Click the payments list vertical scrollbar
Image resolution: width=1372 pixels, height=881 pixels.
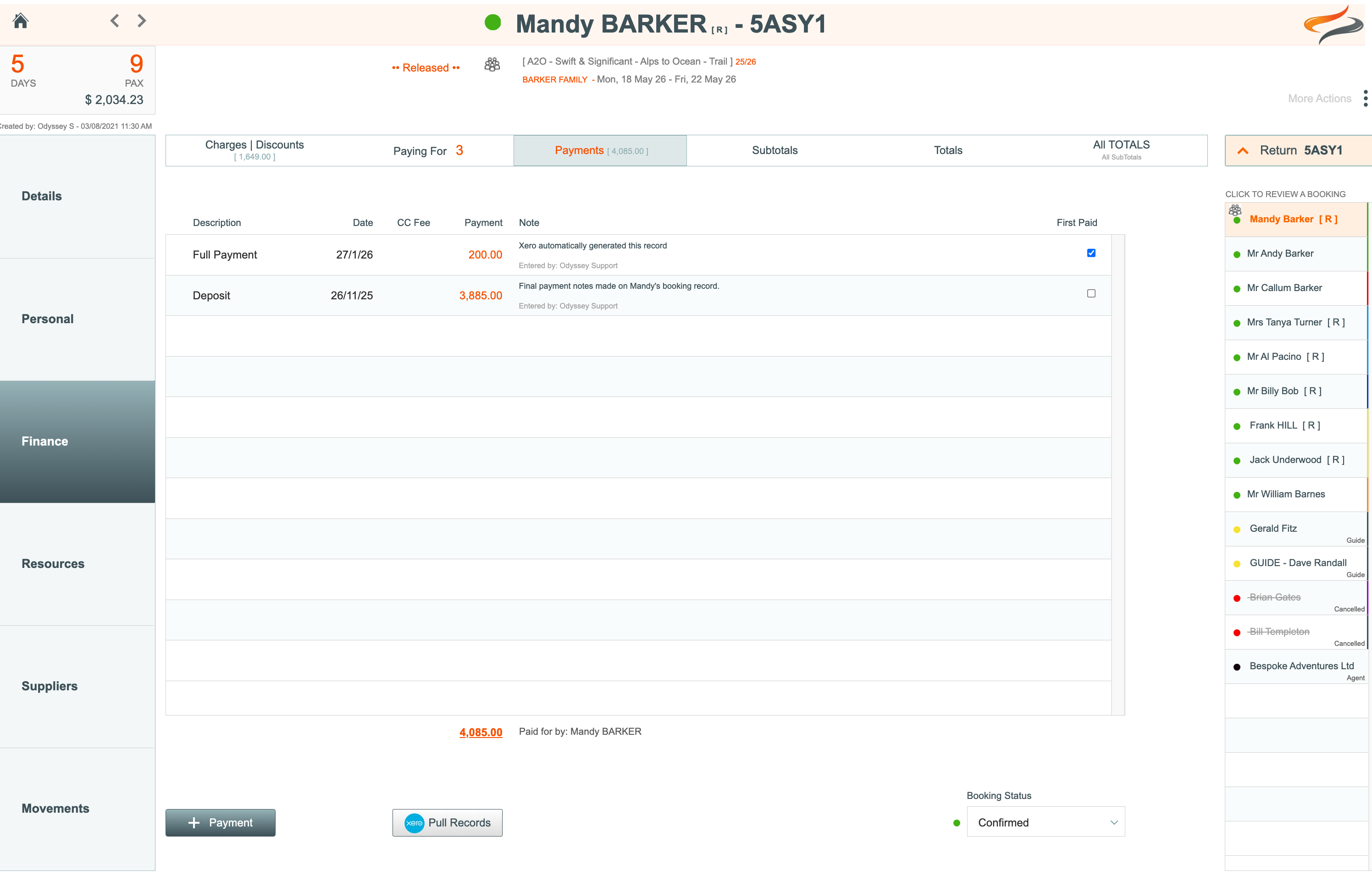(x=1118, y=475)
